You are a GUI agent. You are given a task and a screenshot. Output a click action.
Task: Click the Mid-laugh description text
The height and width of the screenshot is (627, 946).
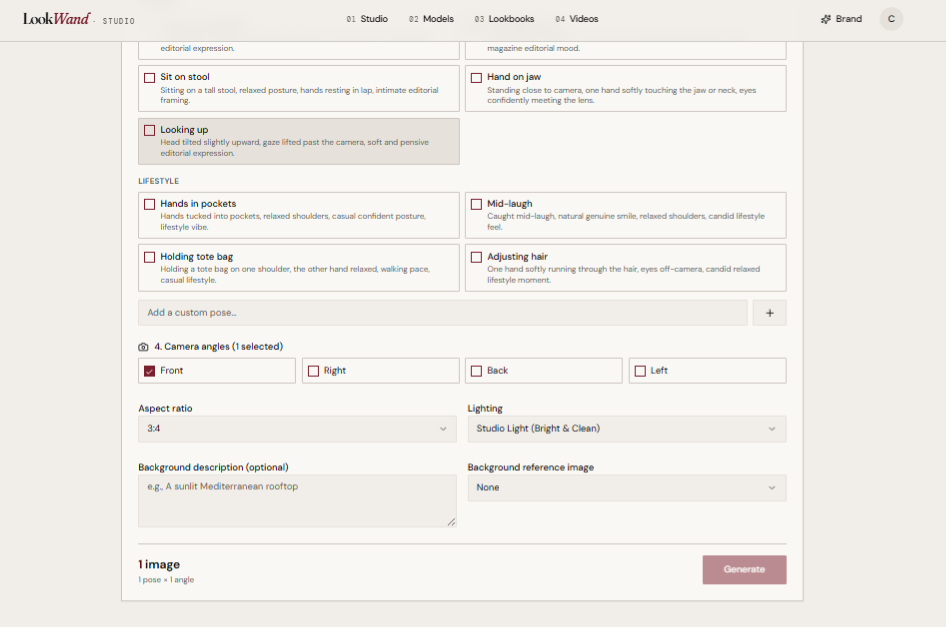point(626,221)
